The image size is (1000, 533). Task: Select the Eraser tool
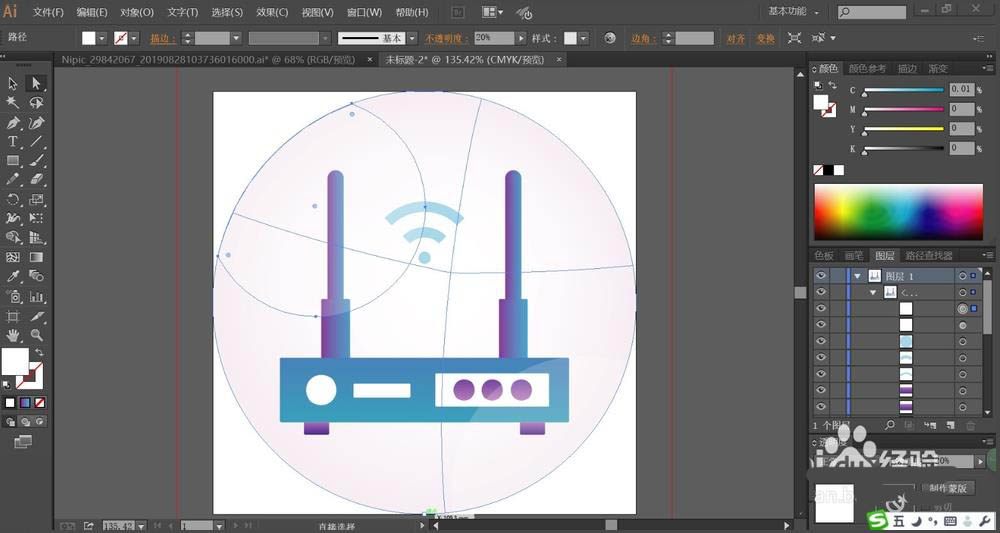pyautogui.click(x=36, y=180)
